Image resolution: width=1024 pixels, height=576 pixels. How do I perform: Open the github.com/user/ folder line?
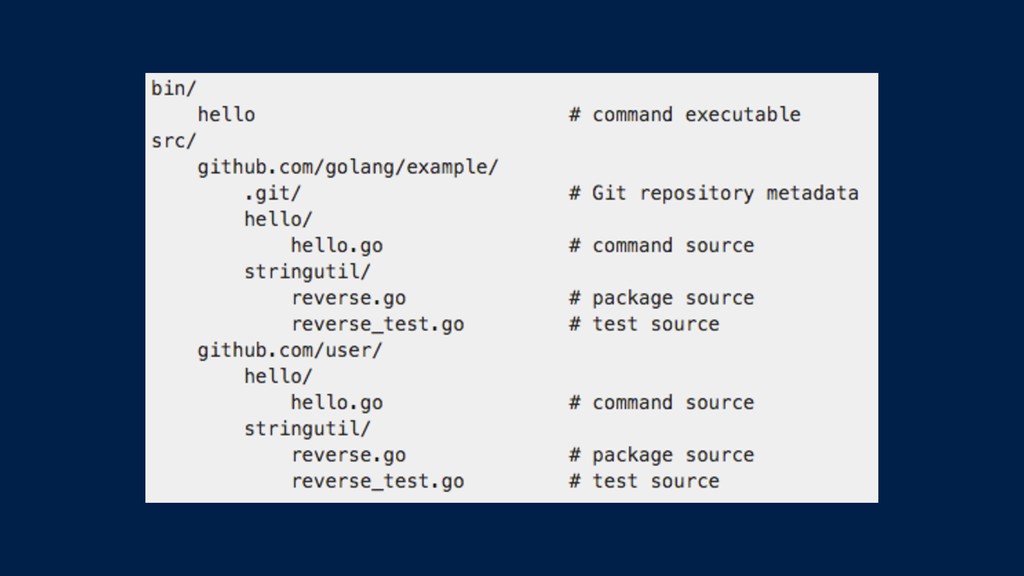pos(290,351)
